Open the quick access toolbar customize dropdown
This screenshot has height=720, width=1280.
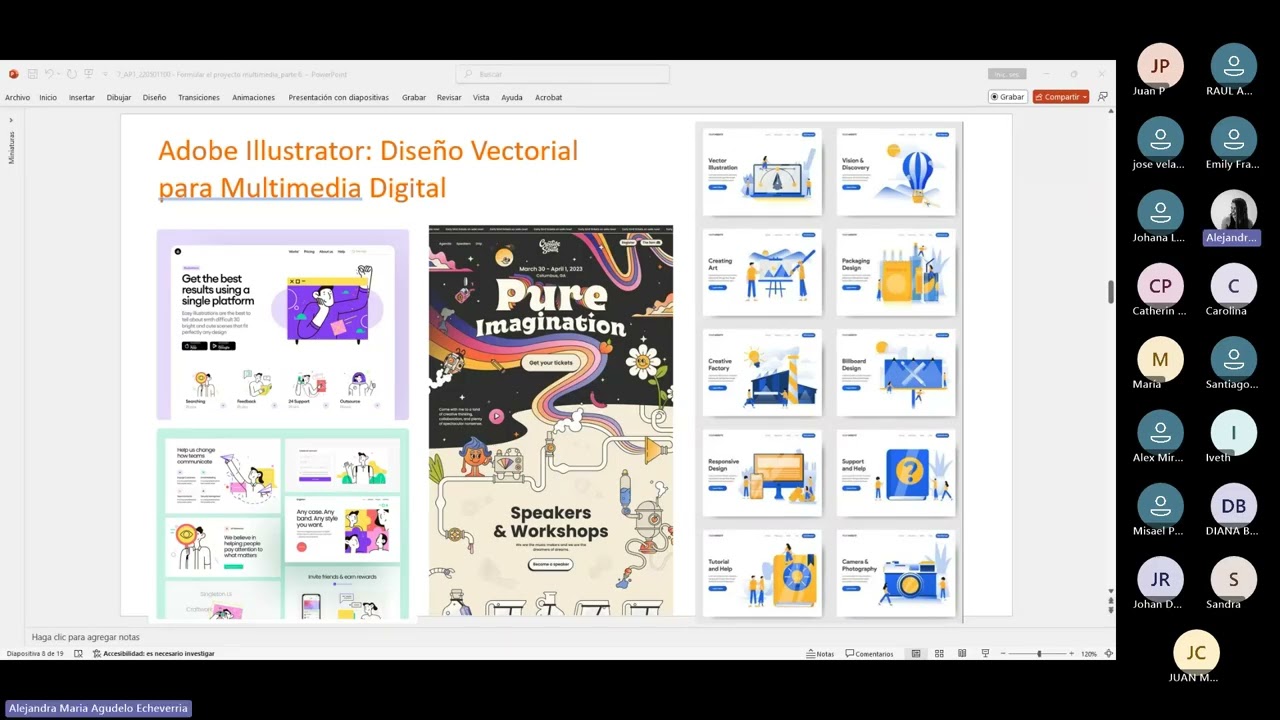pyautogui.click(x=104, y=74)
